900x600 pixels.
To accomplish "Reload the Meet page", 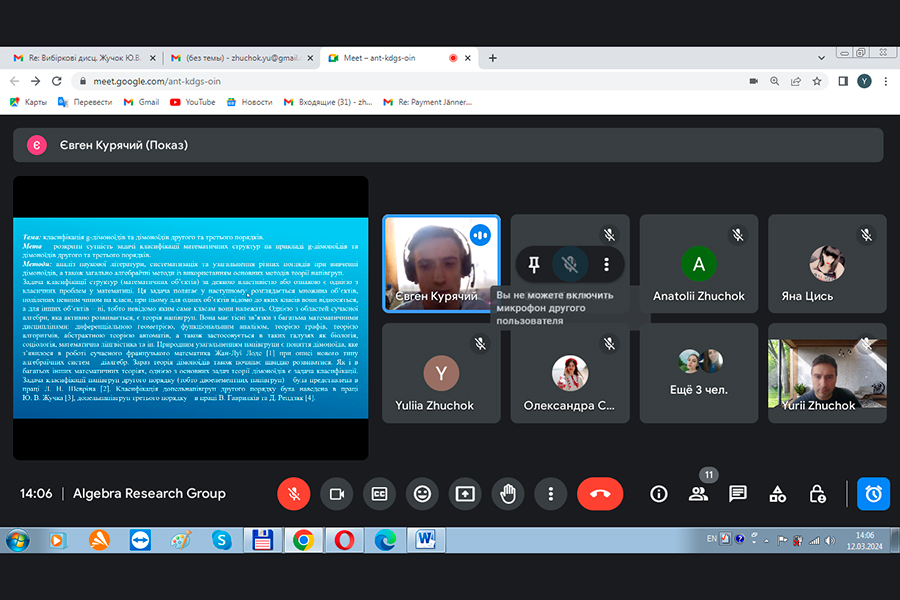I will coord(56,82).
